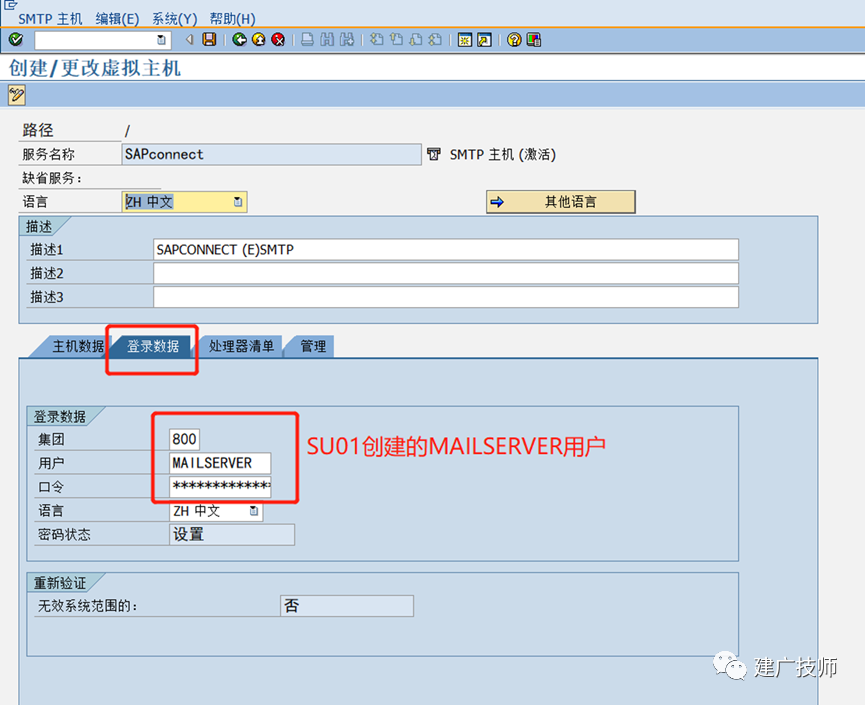Click the 路径 label

[38, 130]
